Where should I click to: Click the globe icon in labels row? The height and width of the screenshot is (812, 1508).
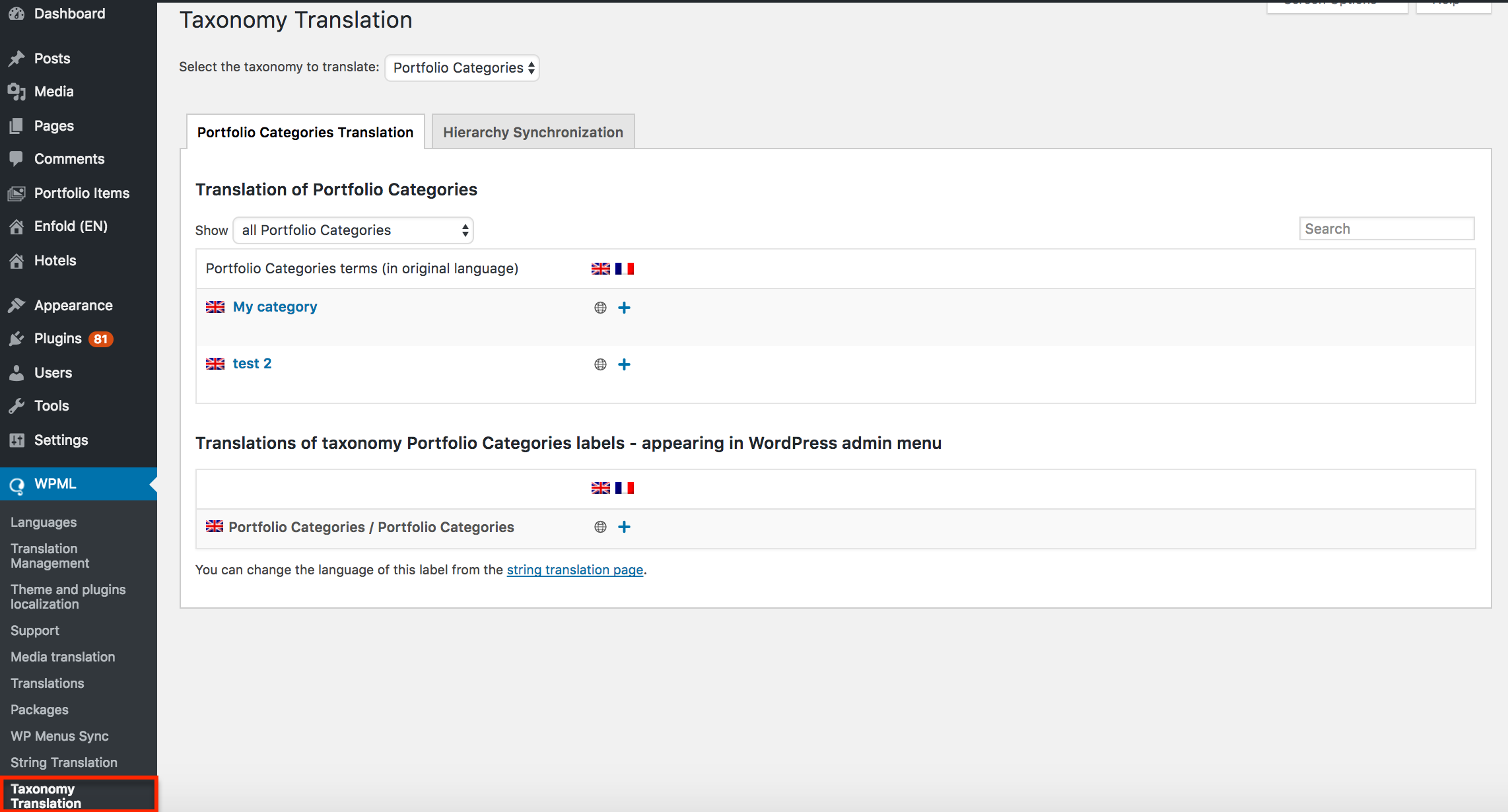coord(600,527)
